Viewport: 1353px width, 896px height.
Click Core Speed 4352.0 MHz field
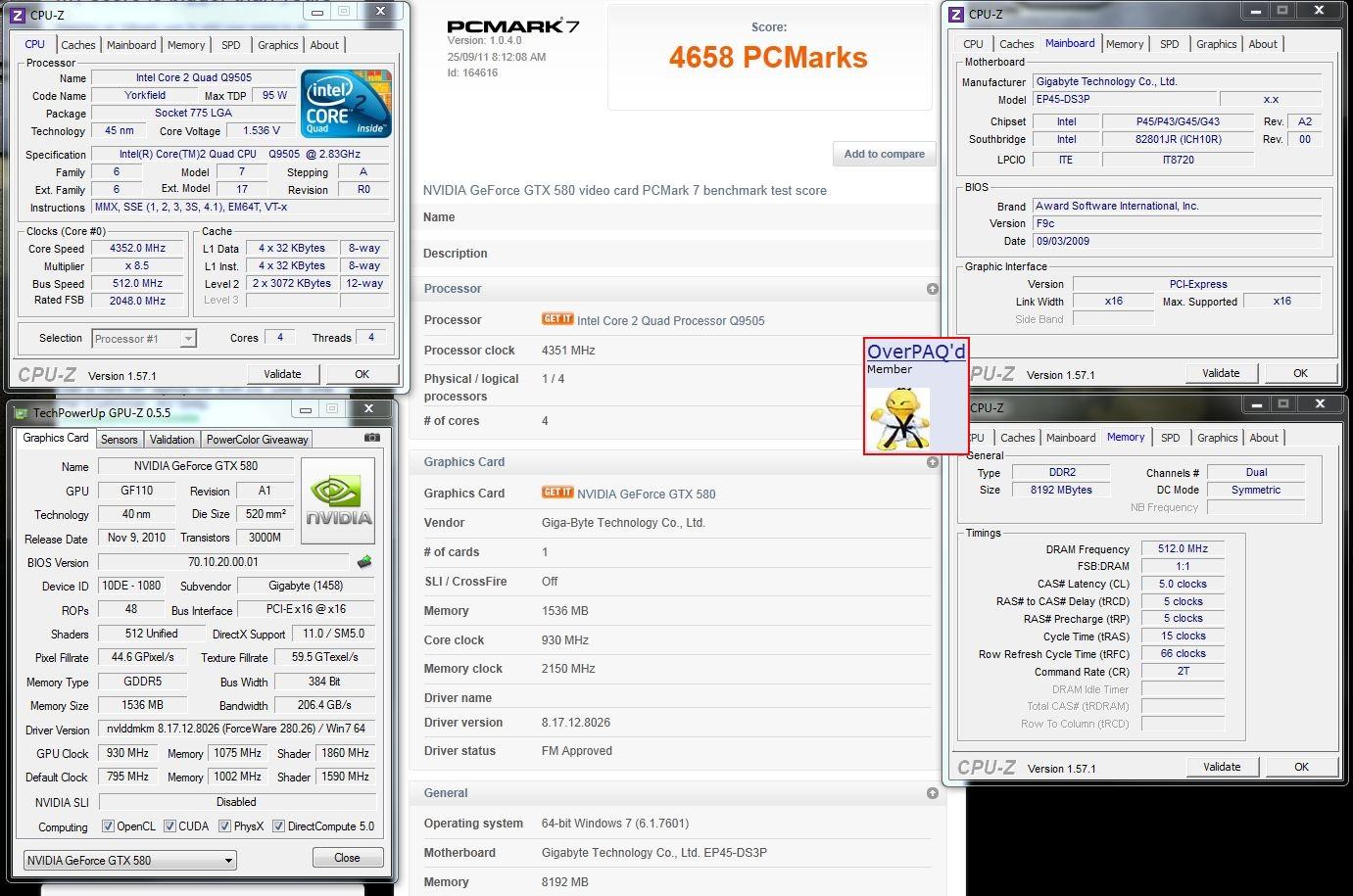[x=138, y=249]
